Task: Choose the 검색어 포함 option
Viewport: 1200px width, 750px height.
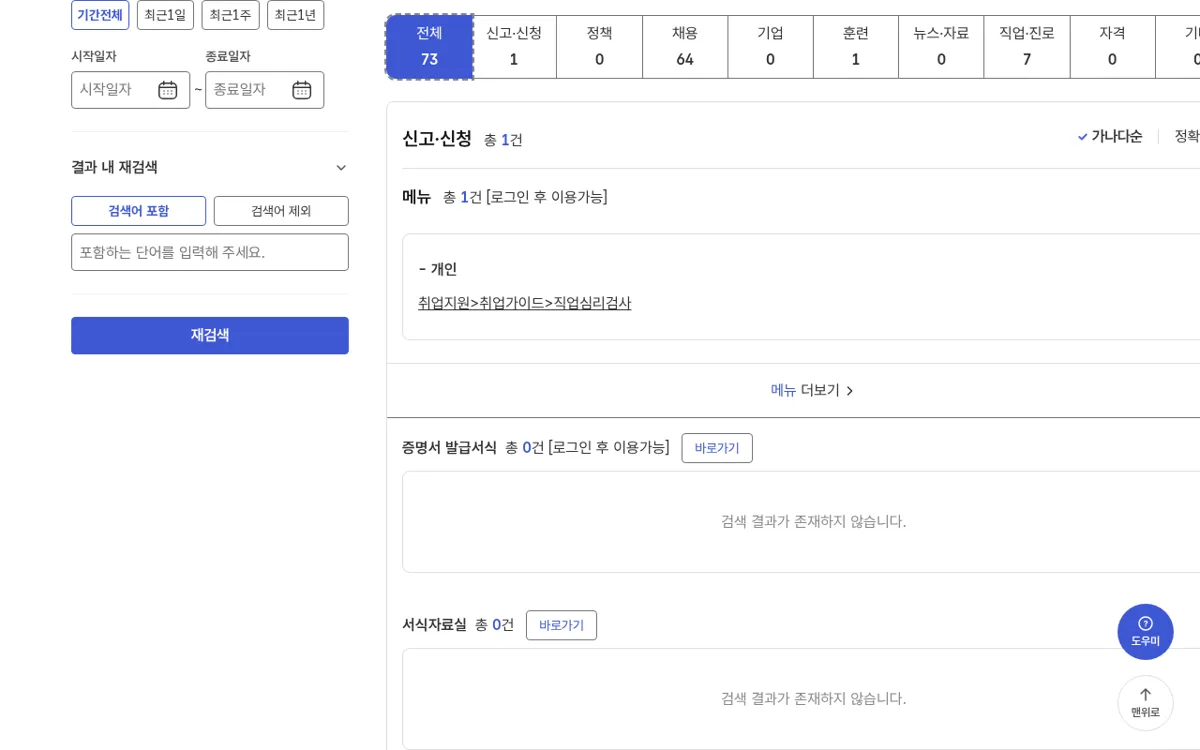Action: pos(138,211)
